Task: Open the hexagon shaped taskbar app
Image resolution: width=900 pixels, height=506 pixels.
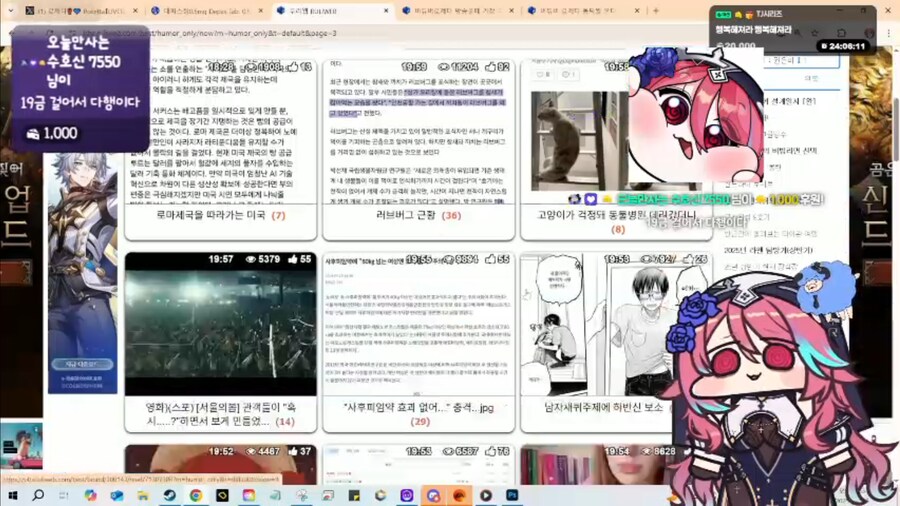Action: pyautogui.click(x=381, y=495)
